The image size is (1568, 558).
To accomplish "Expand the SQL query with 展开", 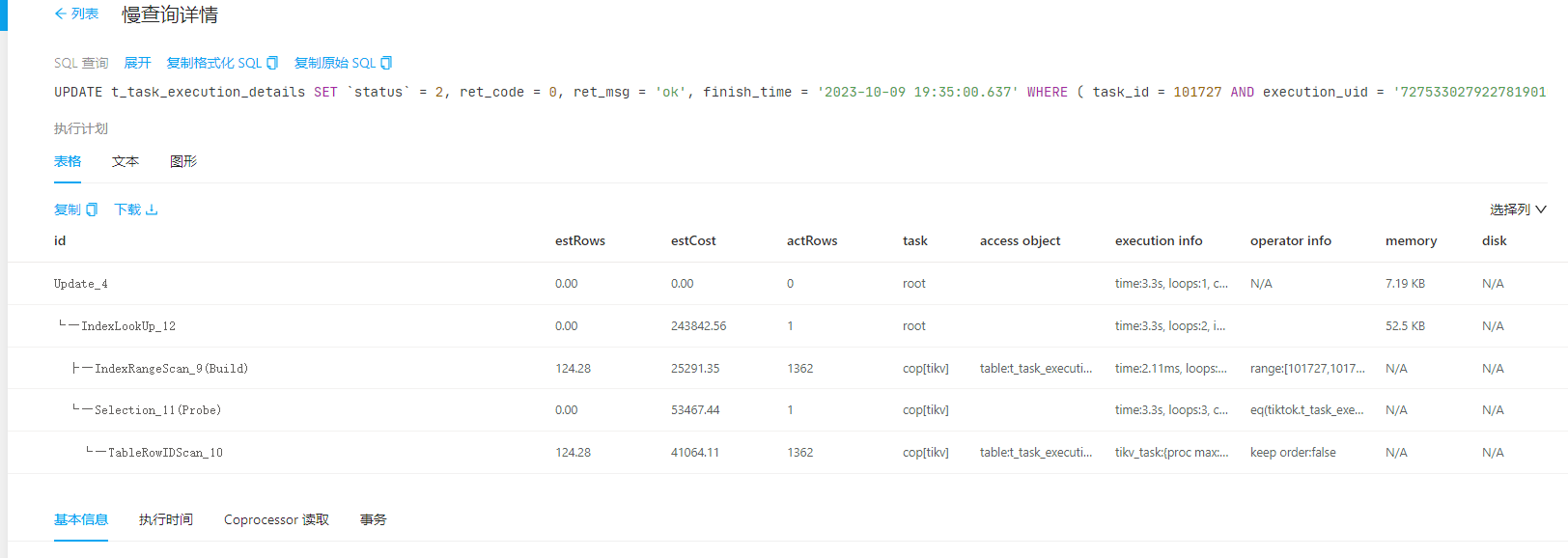I will (x=137, y=63).
